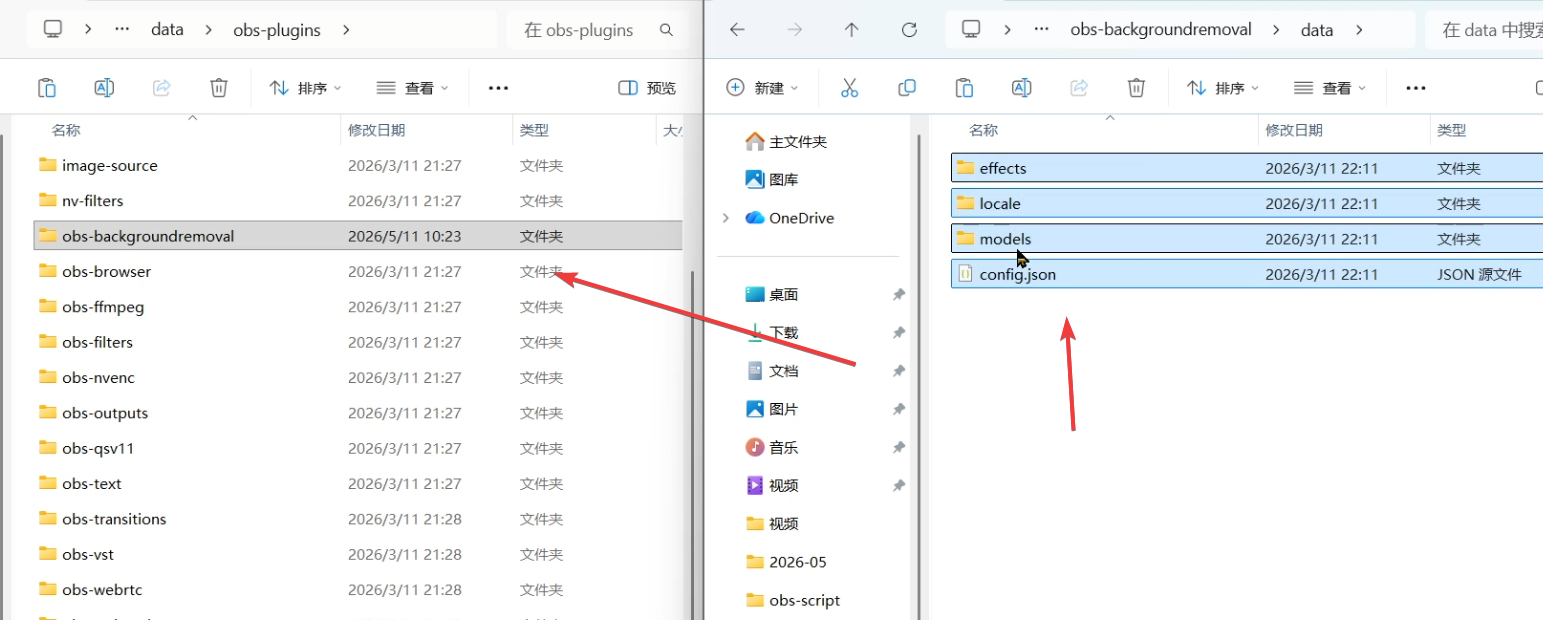
Task: Select the obs-ffmpeg folder
Action: 358,307
